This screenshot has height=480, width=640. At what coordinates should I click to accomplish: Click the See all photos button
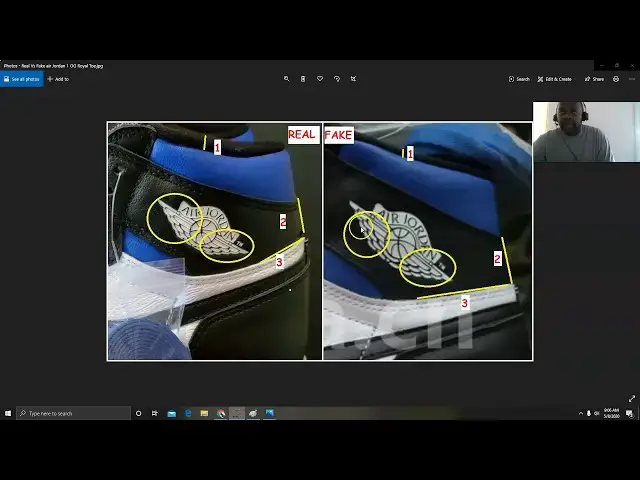22,79
